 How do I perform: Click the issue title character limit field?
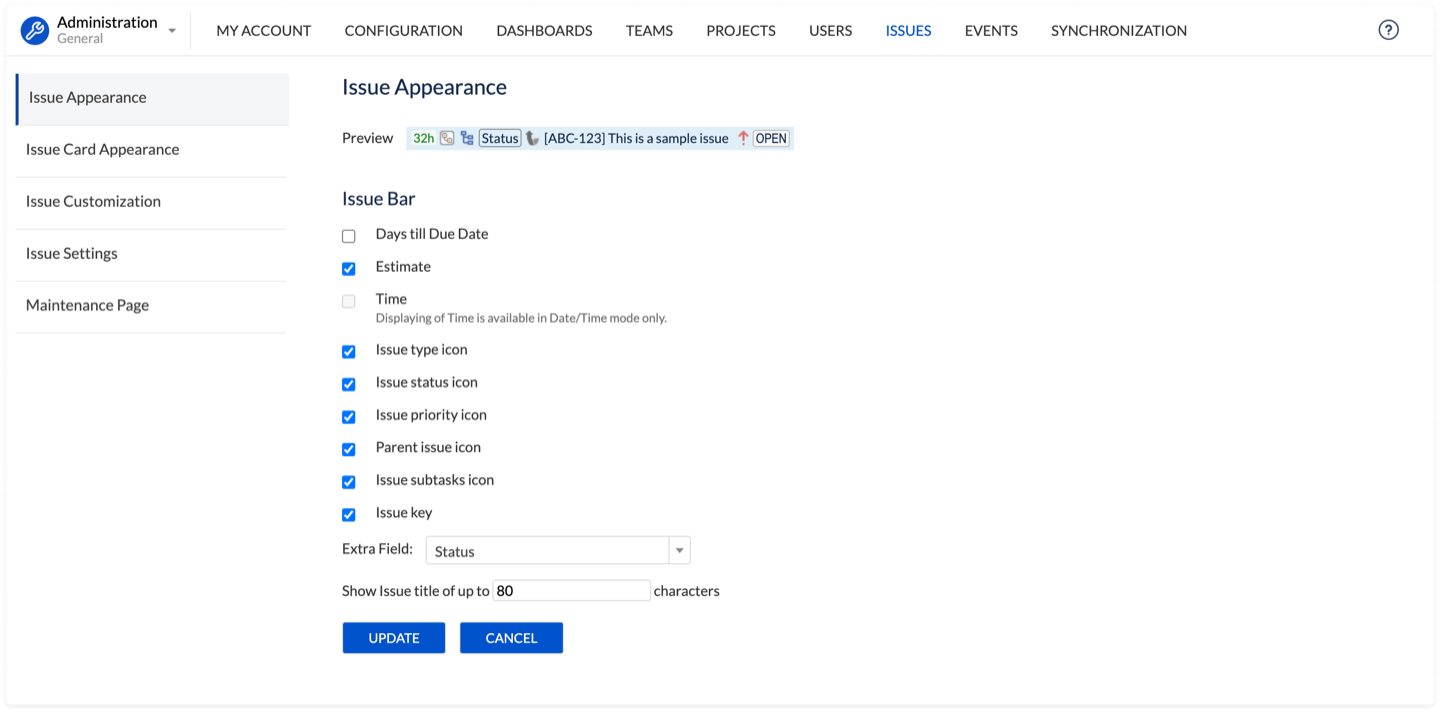[571, 591]
